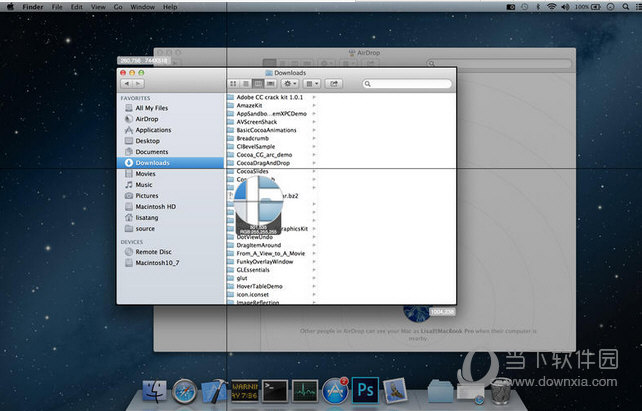Select All My Files in sidebar

151,108
